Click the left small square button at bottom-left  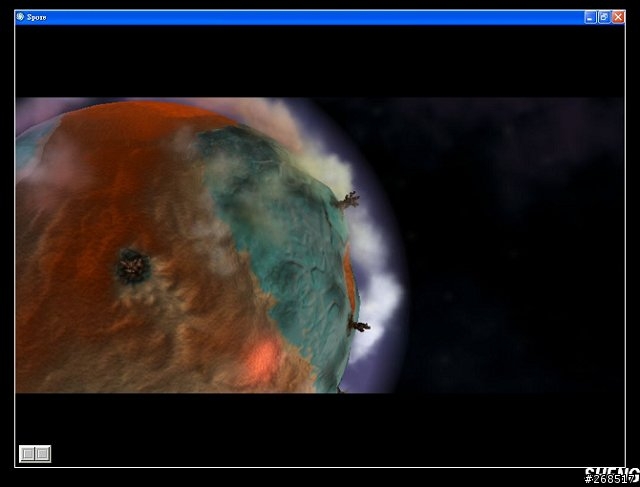pyautogui.click(x=28, y=454)
